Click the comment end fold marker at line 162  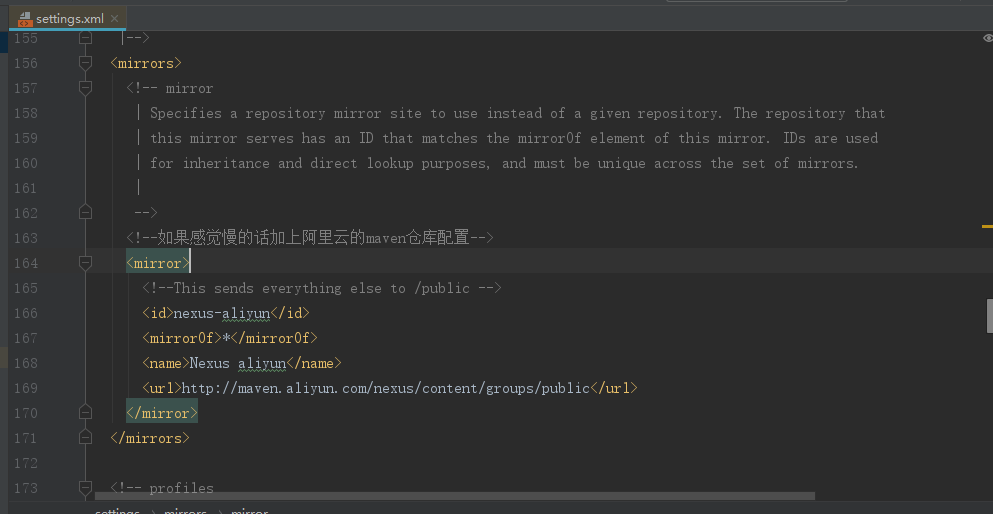pos(85,213)
